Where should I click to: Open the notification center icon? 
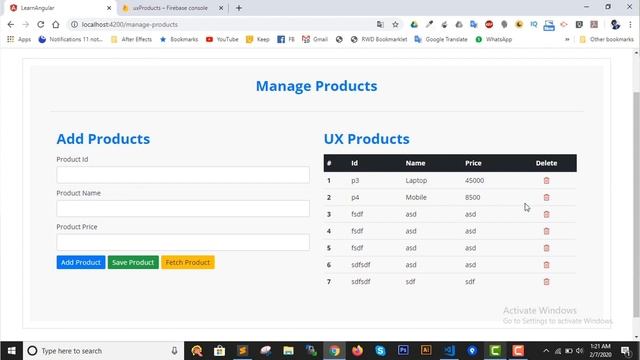[x=626, y=351]
